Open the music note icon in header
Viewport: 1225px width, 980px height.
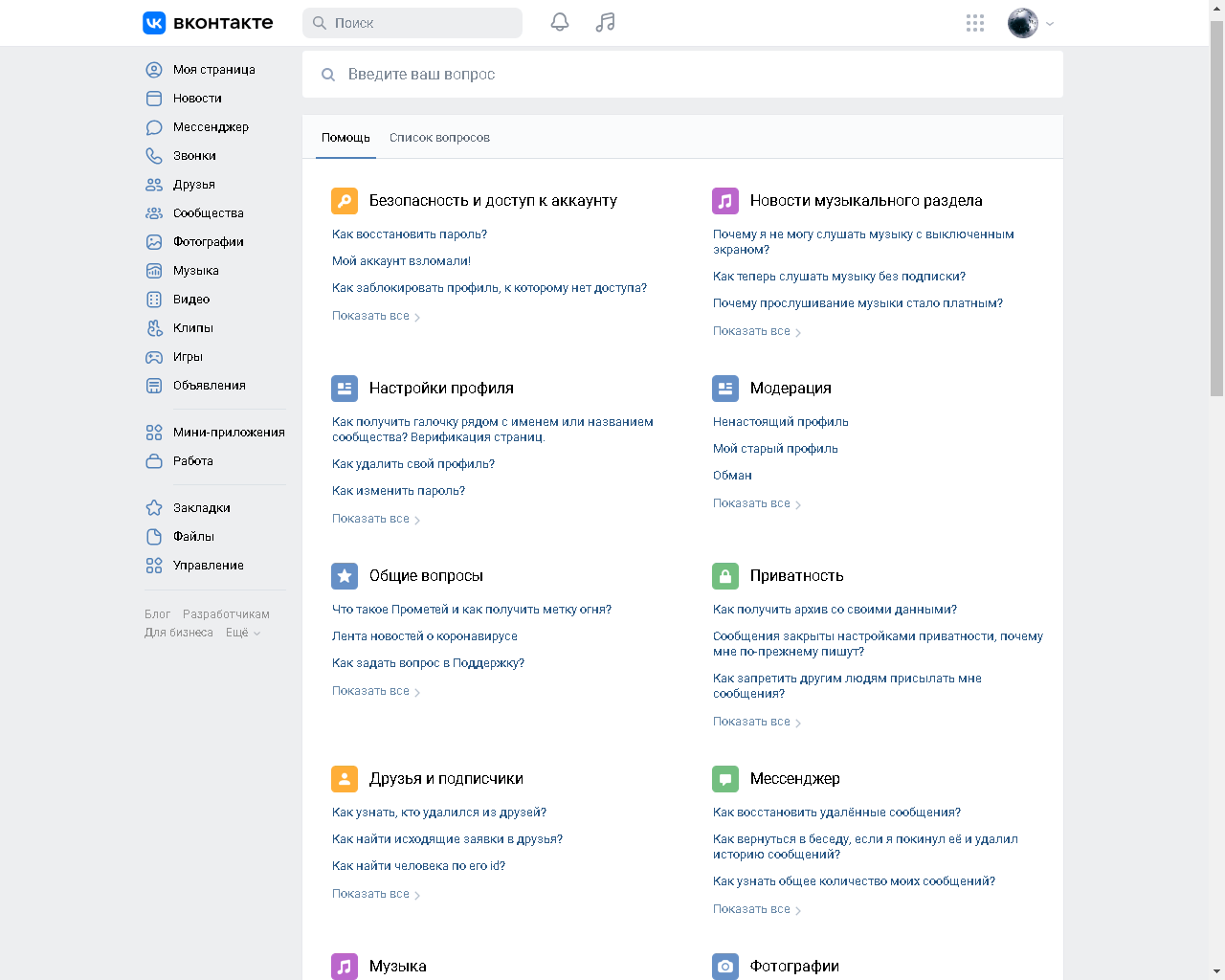[x=605, y=22]
